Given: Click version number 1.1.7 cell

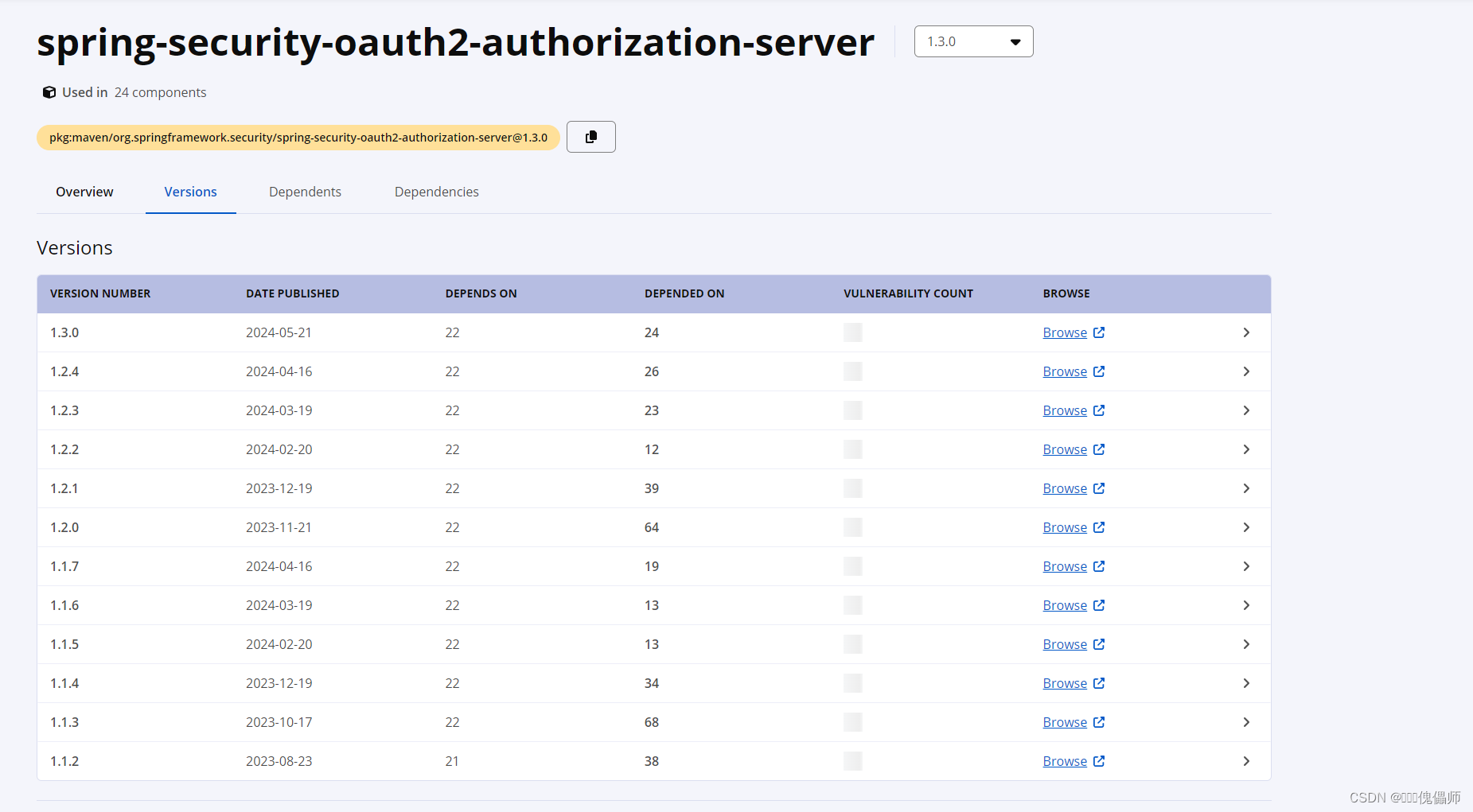Looking at the screenshot, I should coord(64,566).
